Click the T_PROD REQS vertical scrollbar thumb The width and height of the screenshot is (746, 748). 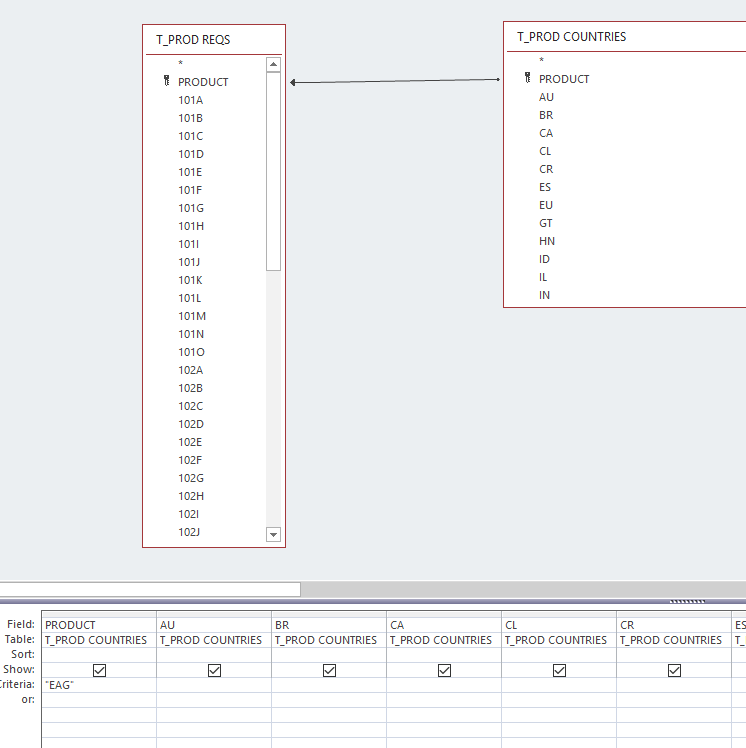click(x=273, y=172)
